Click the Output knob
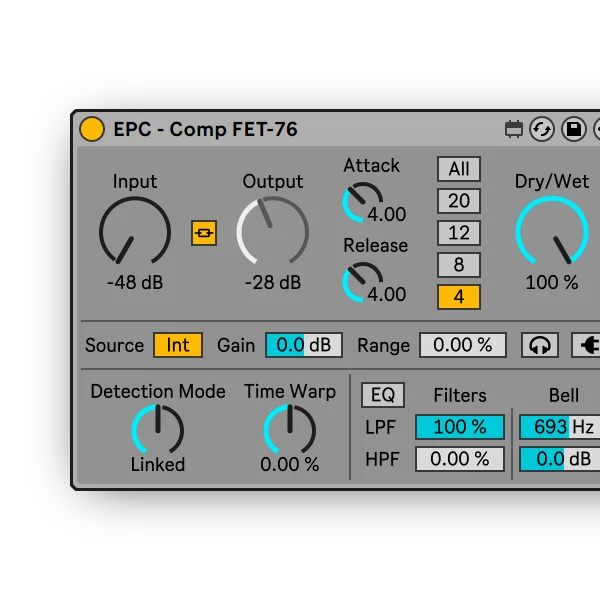 click(x=272, y=231)
